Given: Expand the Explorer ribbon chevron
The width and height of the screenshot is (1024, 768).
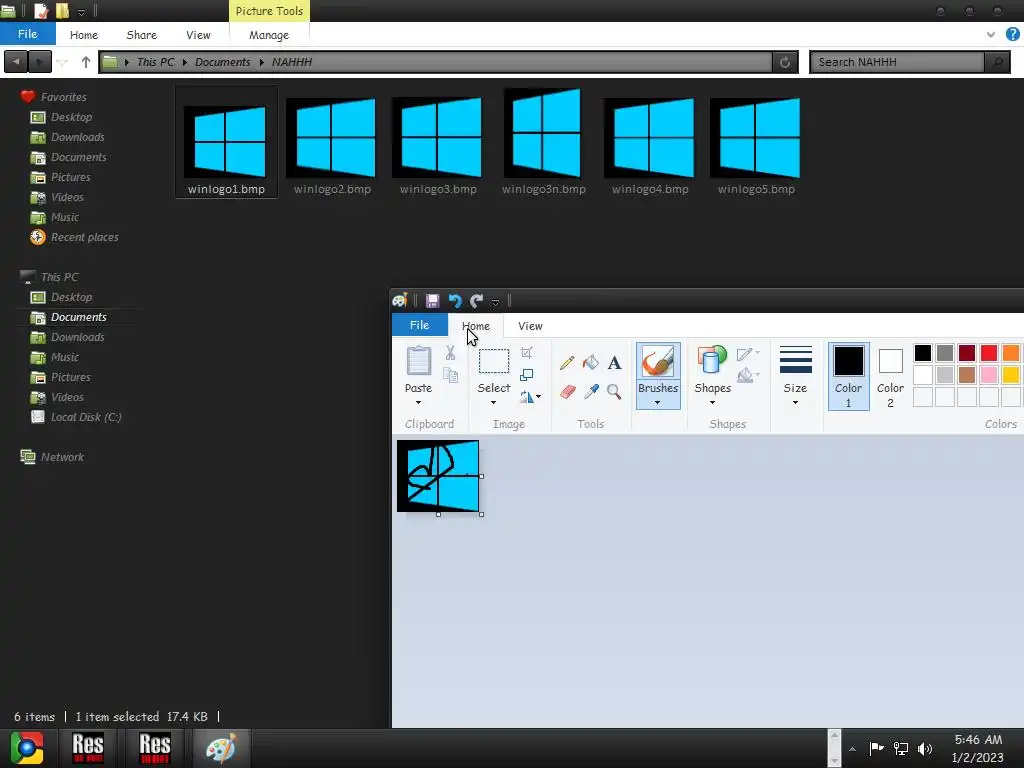Looking at the screenshot, I should click(991, 35).
